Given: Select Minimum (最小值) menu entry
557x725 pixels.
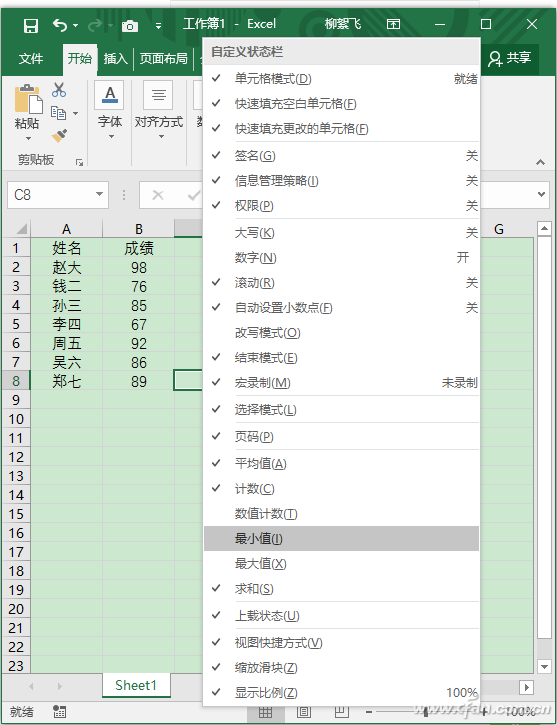Looking at the screenshot, I should click(341, 539).
